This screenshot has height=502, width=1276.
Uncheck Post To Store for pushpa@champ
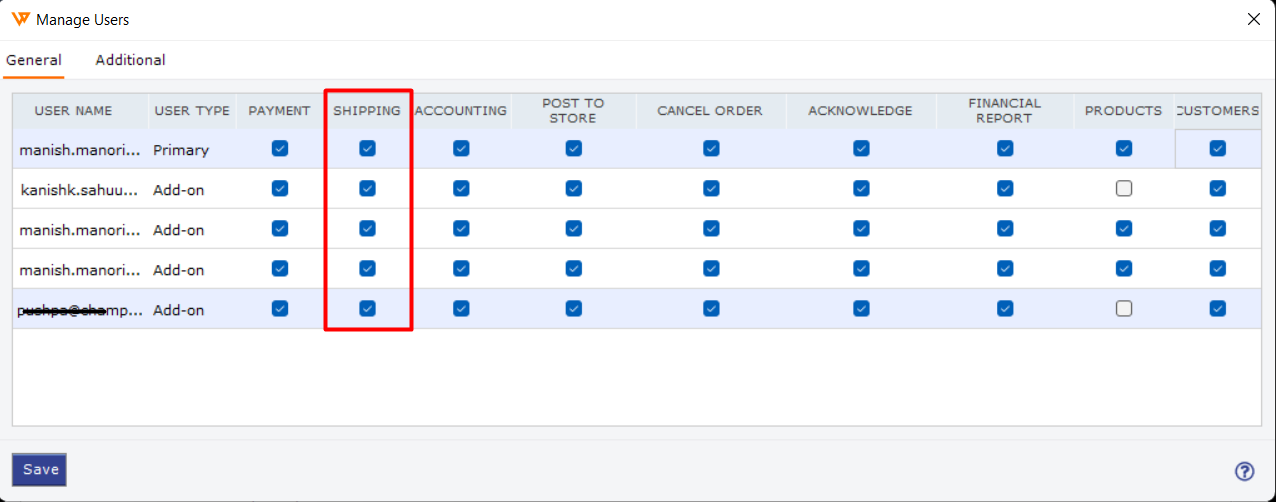[573, 308]
